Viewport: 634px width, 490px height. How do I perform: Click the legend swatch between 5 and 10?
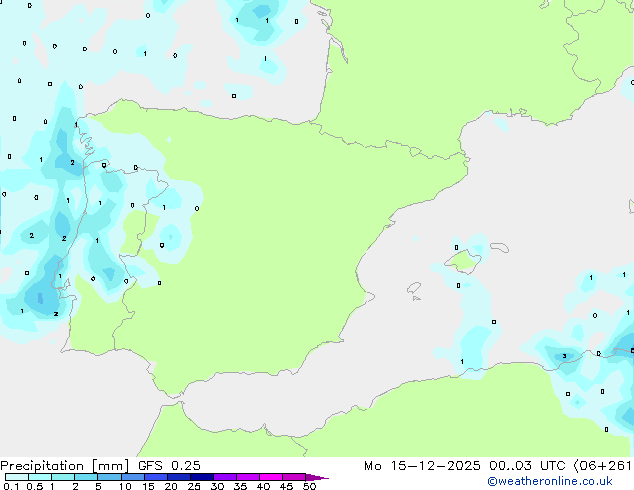(109, 477)
